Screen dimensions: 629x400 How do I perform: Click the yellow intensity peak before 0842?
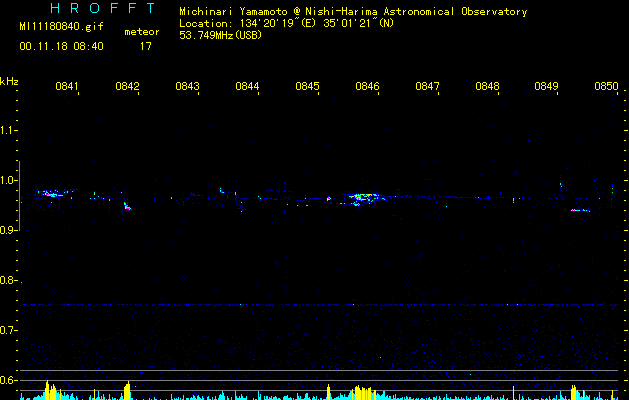click(x=127, y=390)
